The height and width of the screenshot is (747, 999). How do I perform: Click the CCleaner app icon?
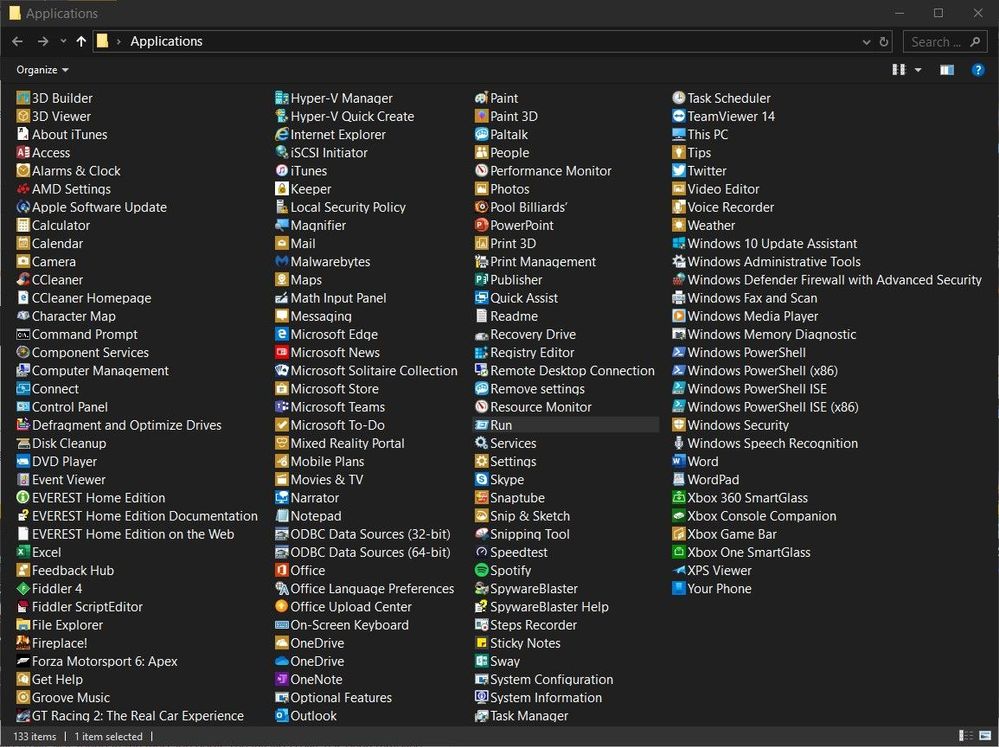pyautogui.click(x=23, y=280)
